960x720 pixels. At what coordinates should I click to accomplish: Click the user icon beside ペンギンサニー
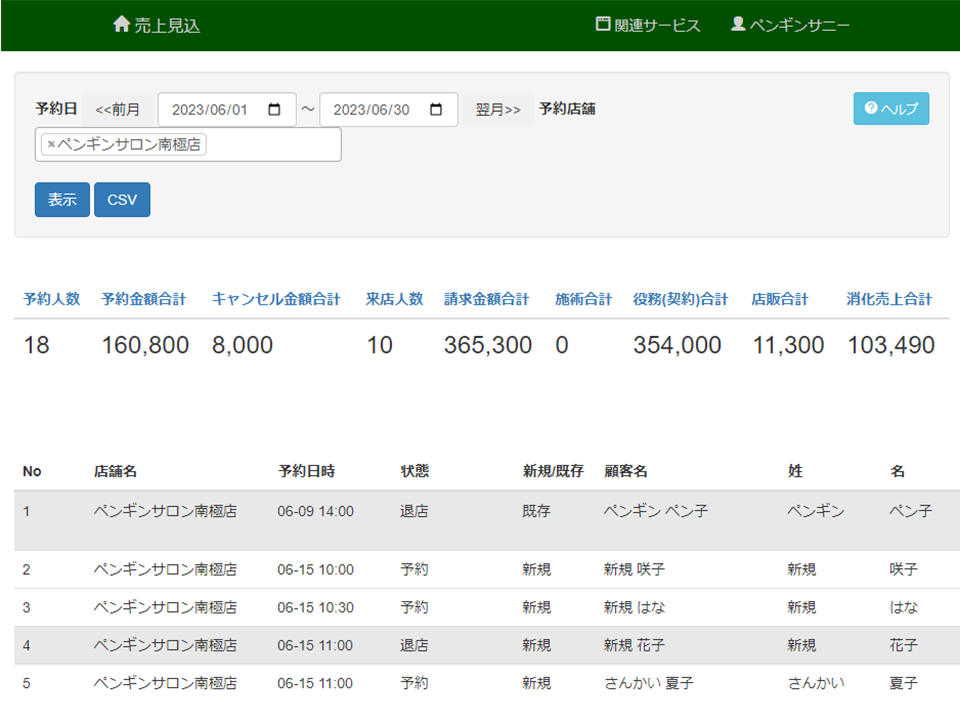pyautogui.click(x=738, y=24)
